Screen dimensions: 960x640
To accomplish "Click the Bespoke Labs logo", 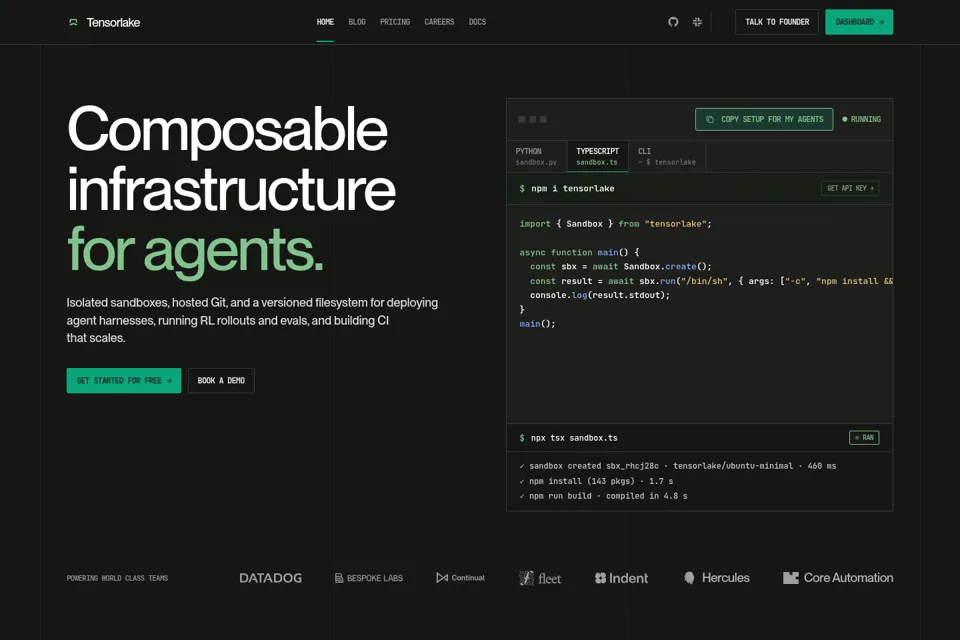I will click(x=369, y=578).
